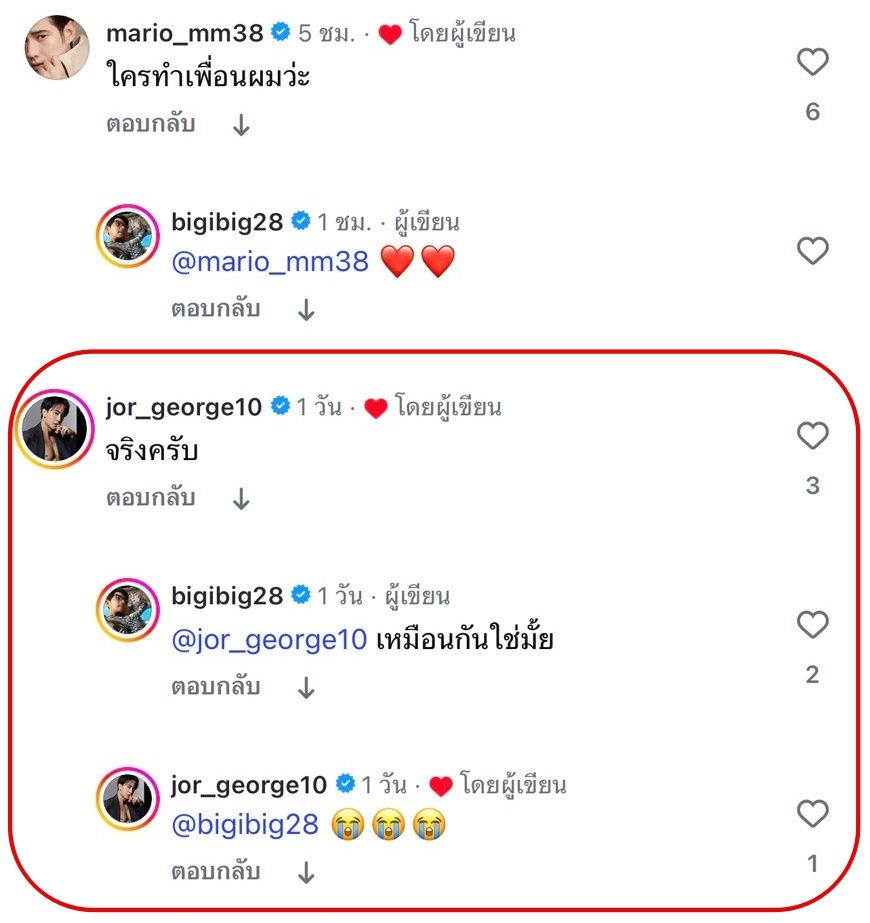Expand arrow under jor_george10's "จริงครับ" comment
Screen dimensions: 870x923
240,499
